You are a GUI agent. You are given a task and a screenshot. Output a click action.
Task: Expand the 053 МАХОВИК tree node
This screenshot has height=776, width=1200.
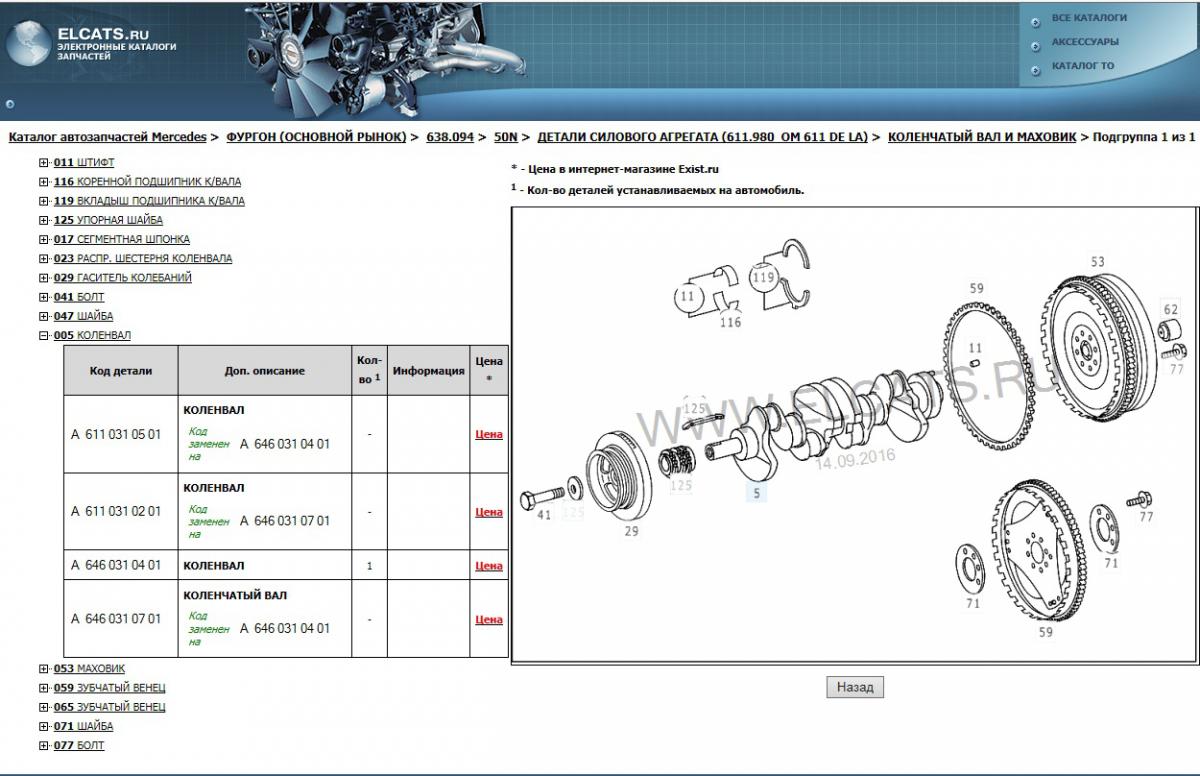tap(43, 669)
